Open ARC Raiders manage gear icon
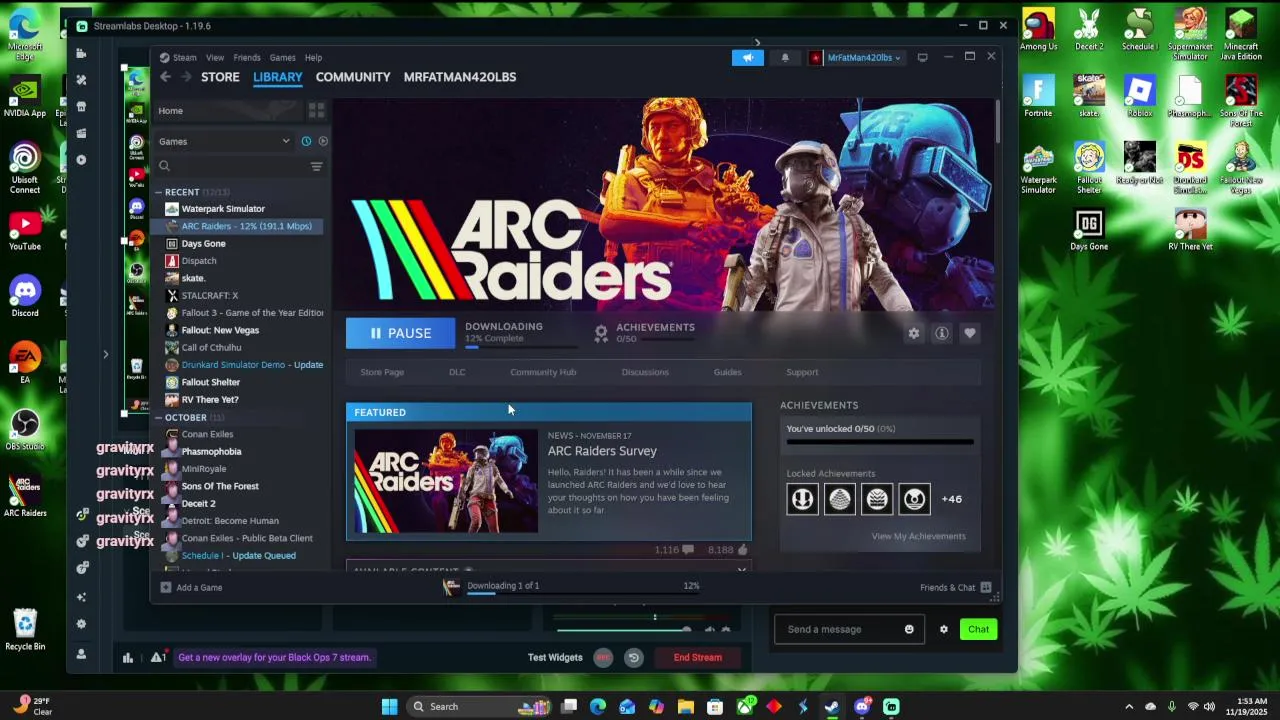 [x=914, y=333]
